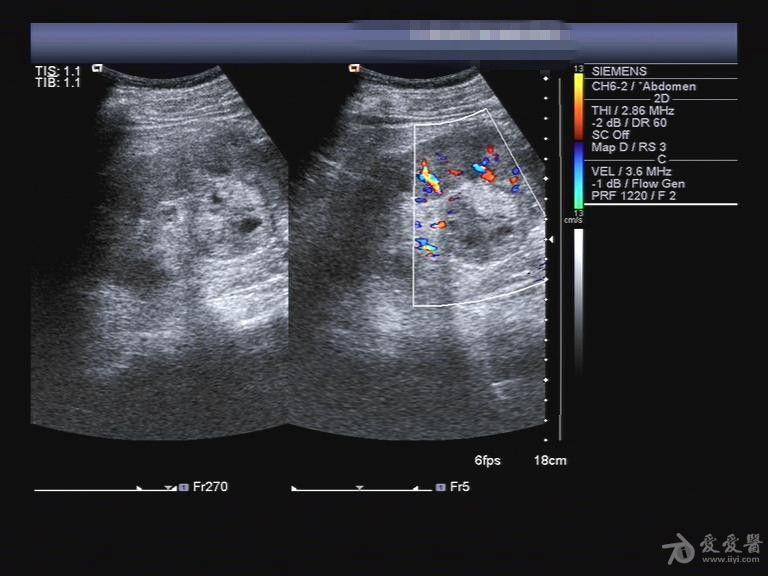Click the 'PRF 1220 / F 2' text
The width and height of the screenshot is (768, 576).
633,196
